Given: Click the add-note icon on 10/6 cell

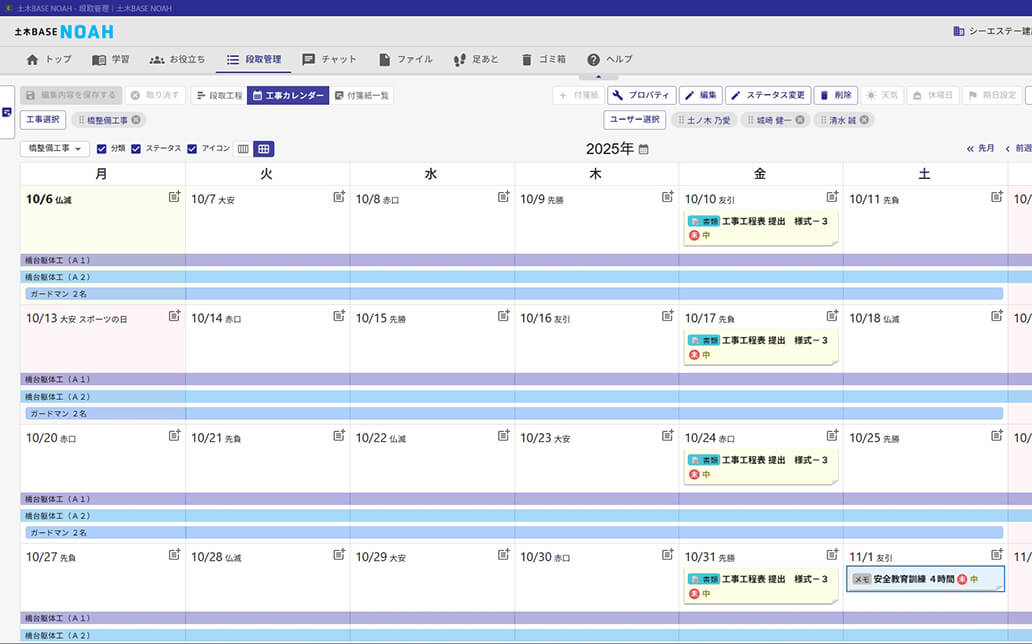Looking at the screenshot, I should click(174, 197).
